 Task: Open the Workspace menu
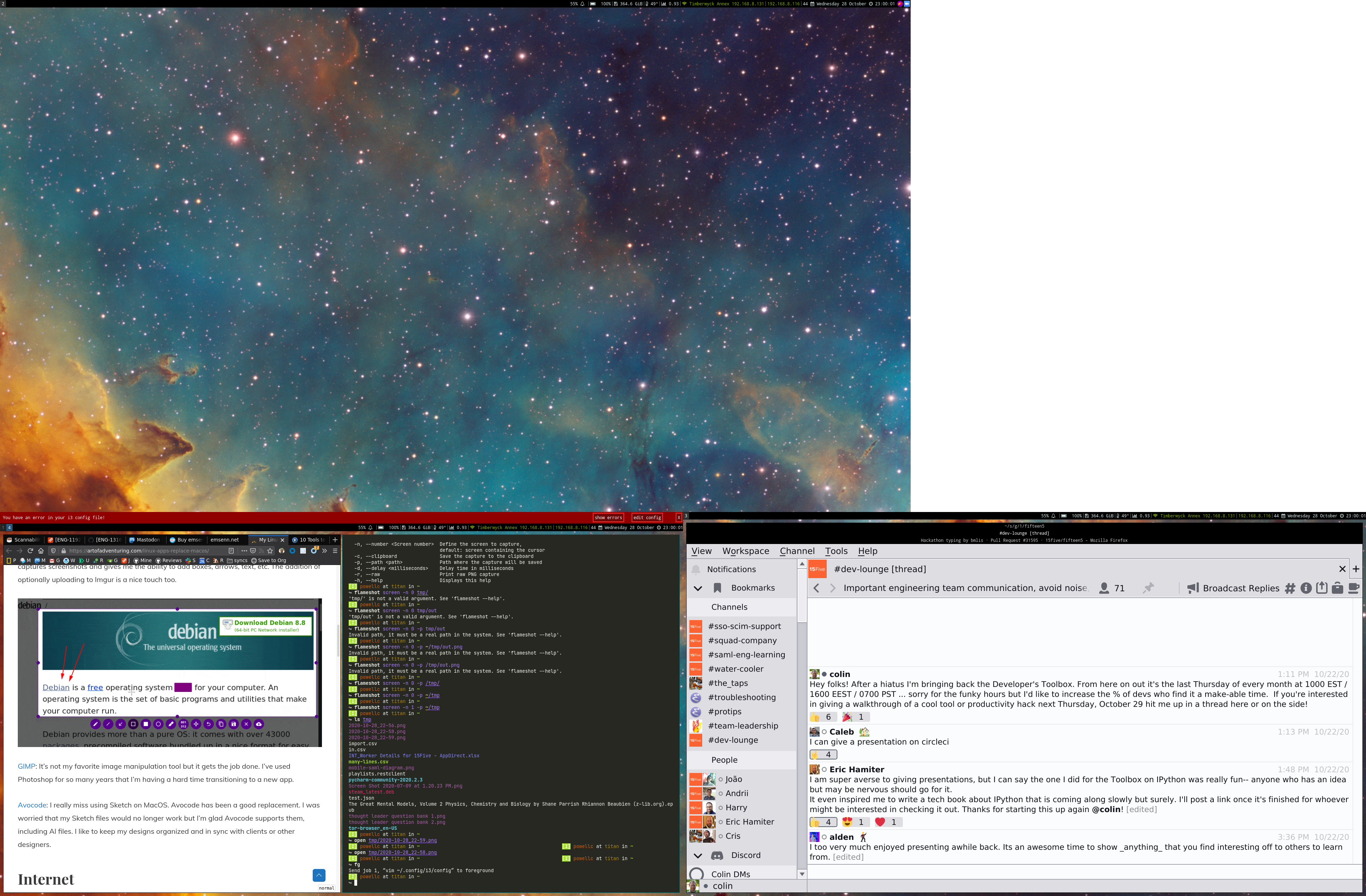click(746, 551)
